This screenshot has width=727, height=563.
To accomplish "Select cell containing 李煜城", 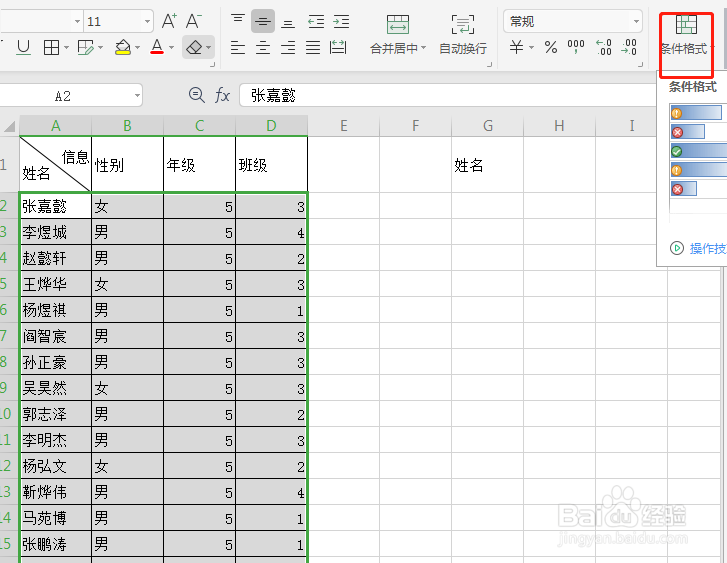I will (x=56, y=232).
